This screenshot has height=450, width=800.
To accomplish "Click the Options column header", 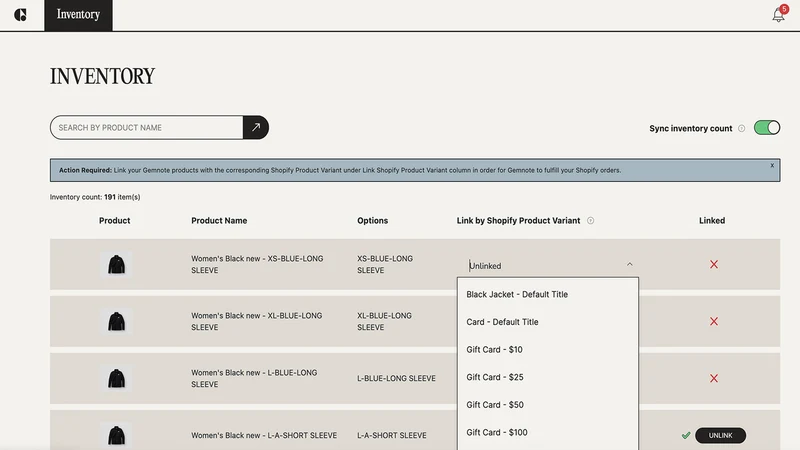I will 372,220.
